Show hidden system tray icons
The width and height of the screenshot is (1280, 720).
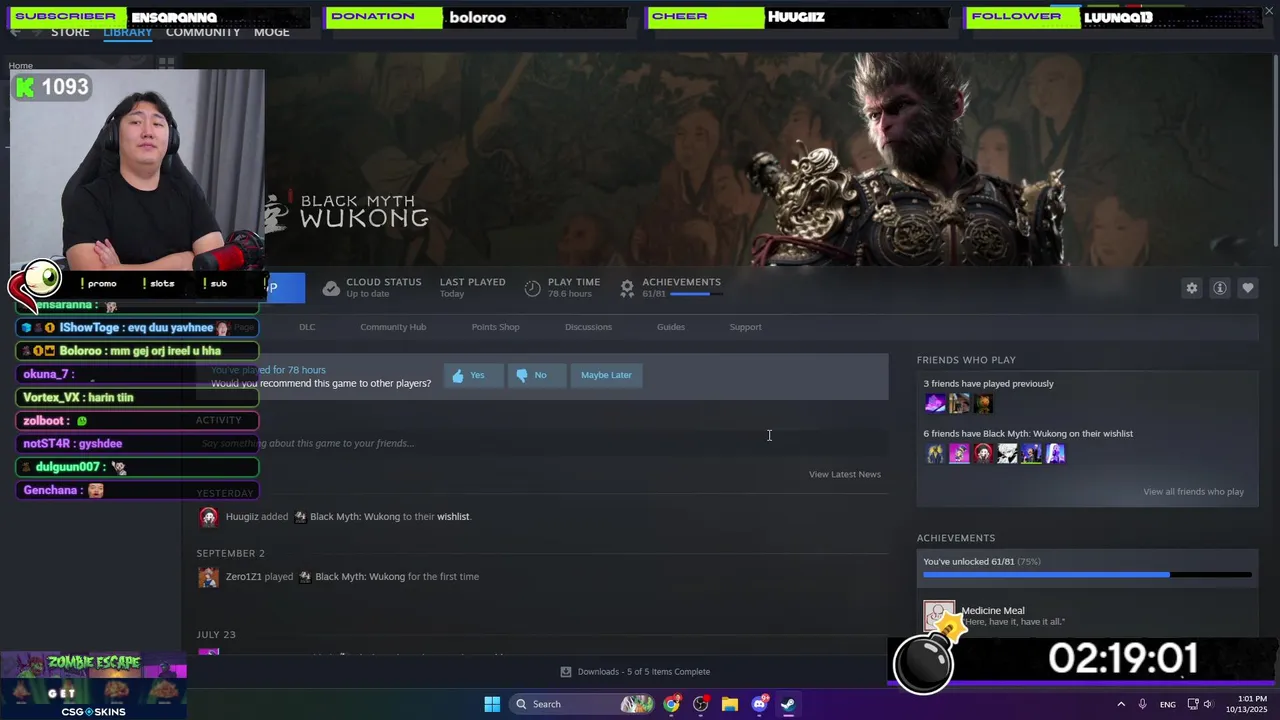point(1121,704)
